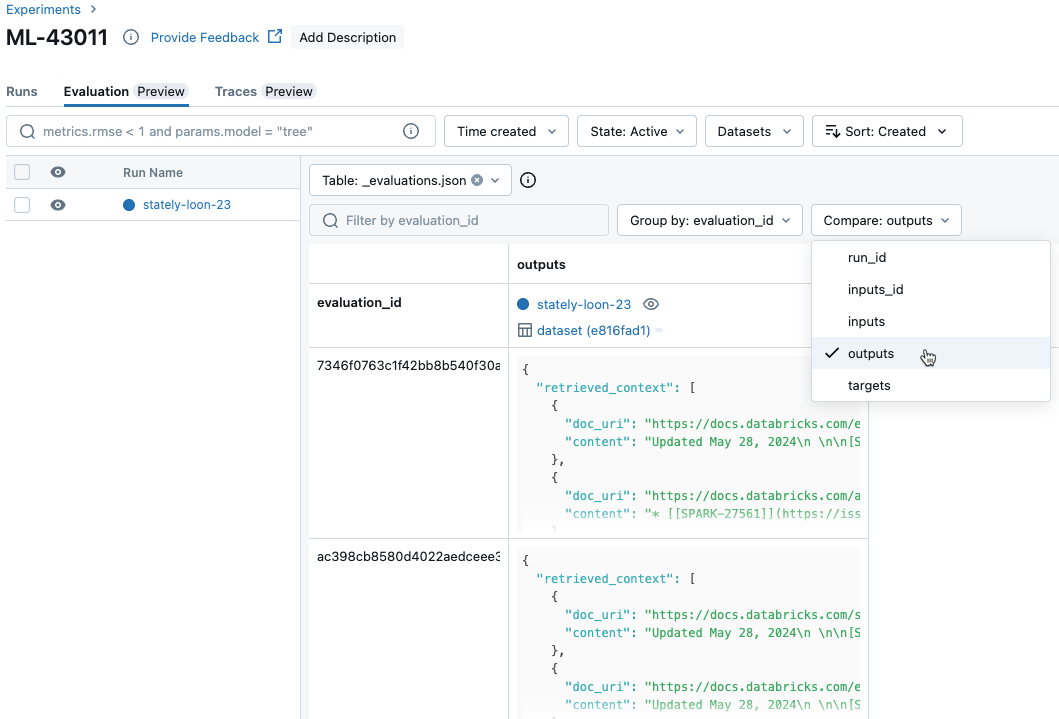The height and width of the screenshot is (719, 1059).
Task: Expand the State: Active filter dropdown
Action: tap(636, 131)
